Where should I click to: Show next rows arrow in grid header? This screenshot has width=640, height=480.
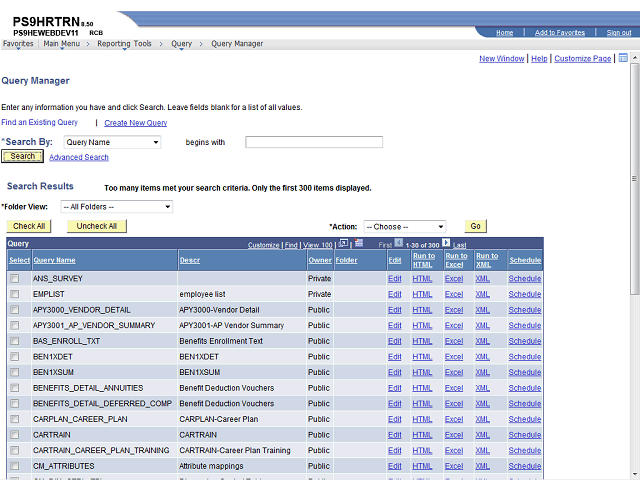[446, 243]
